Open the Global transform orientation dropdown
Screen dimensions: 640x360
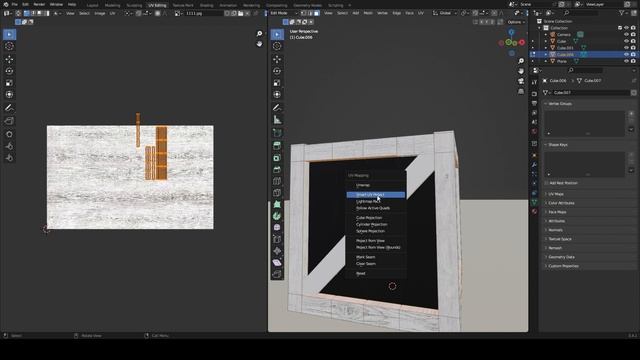pyautogui.click(x=445, y=13)
